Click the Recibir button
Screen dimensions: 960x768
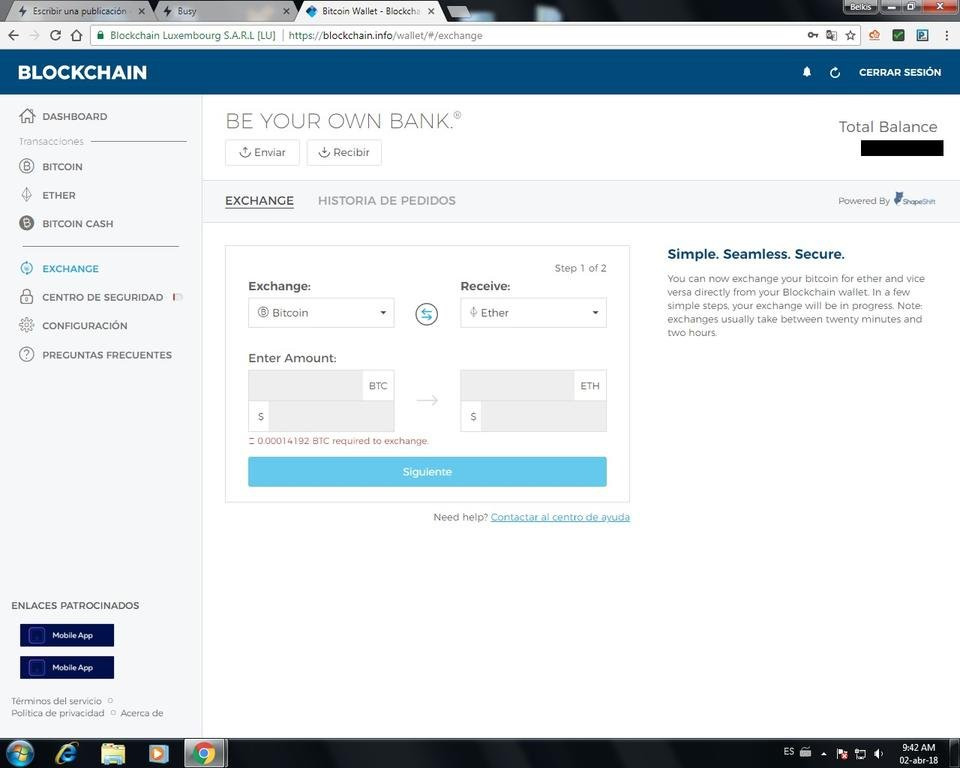[x=344, y=152]
